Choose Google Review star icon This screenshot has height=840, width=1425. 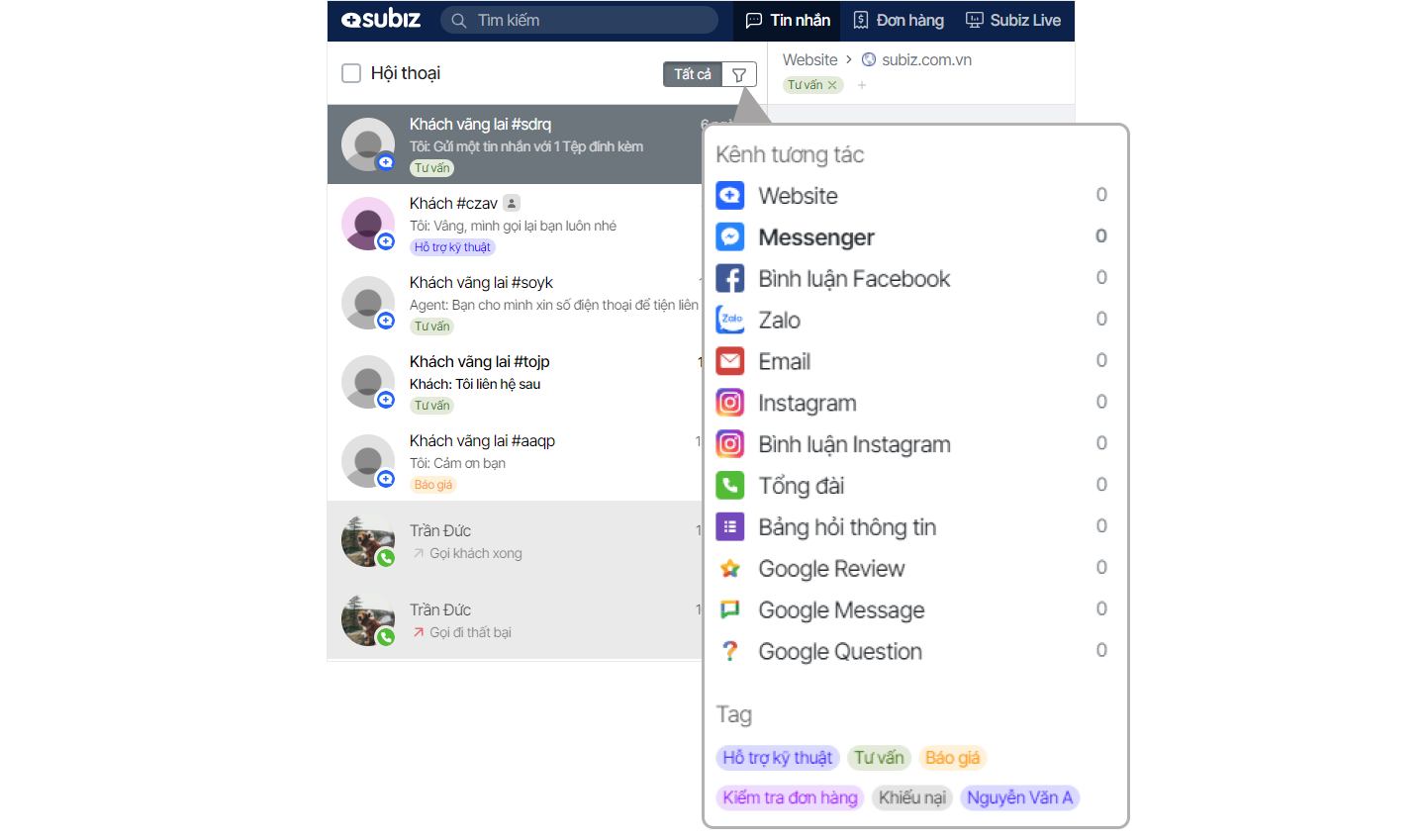tap(730, 569)
